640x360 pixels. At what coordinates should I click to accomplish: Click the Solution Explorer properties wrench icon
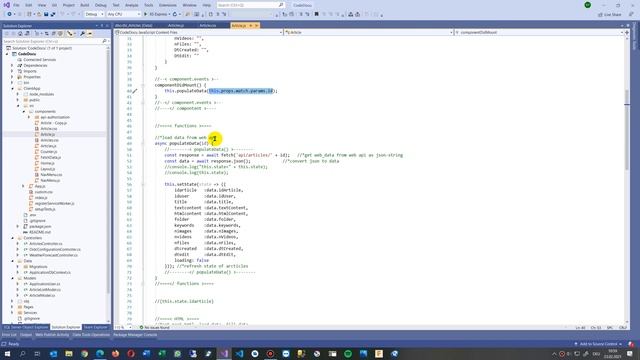(x=82, y=33)
